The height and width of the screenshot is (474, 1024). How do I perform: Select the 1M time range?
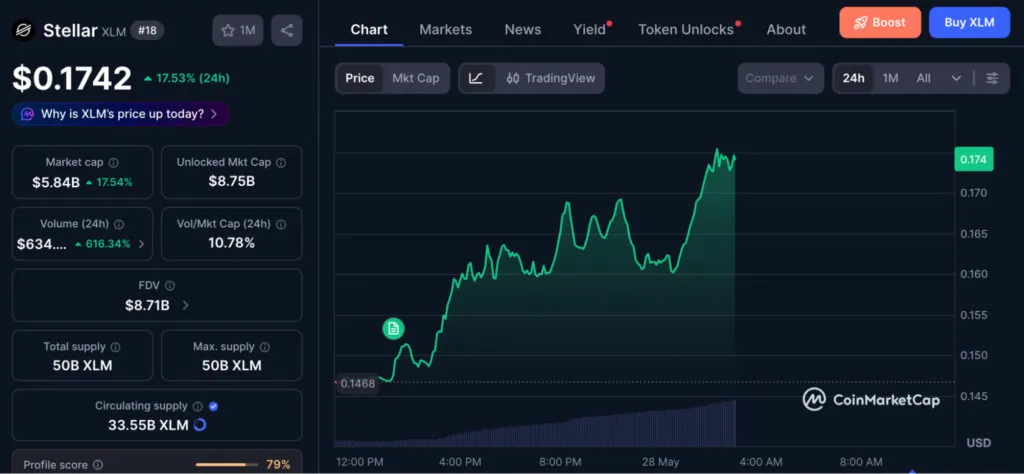(890, 78)
